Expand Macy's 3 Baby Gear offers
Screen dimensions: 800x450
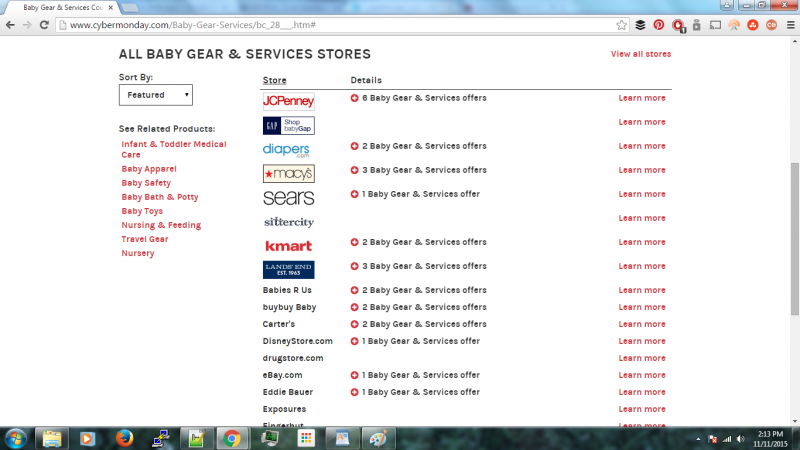tap(354, 170)
